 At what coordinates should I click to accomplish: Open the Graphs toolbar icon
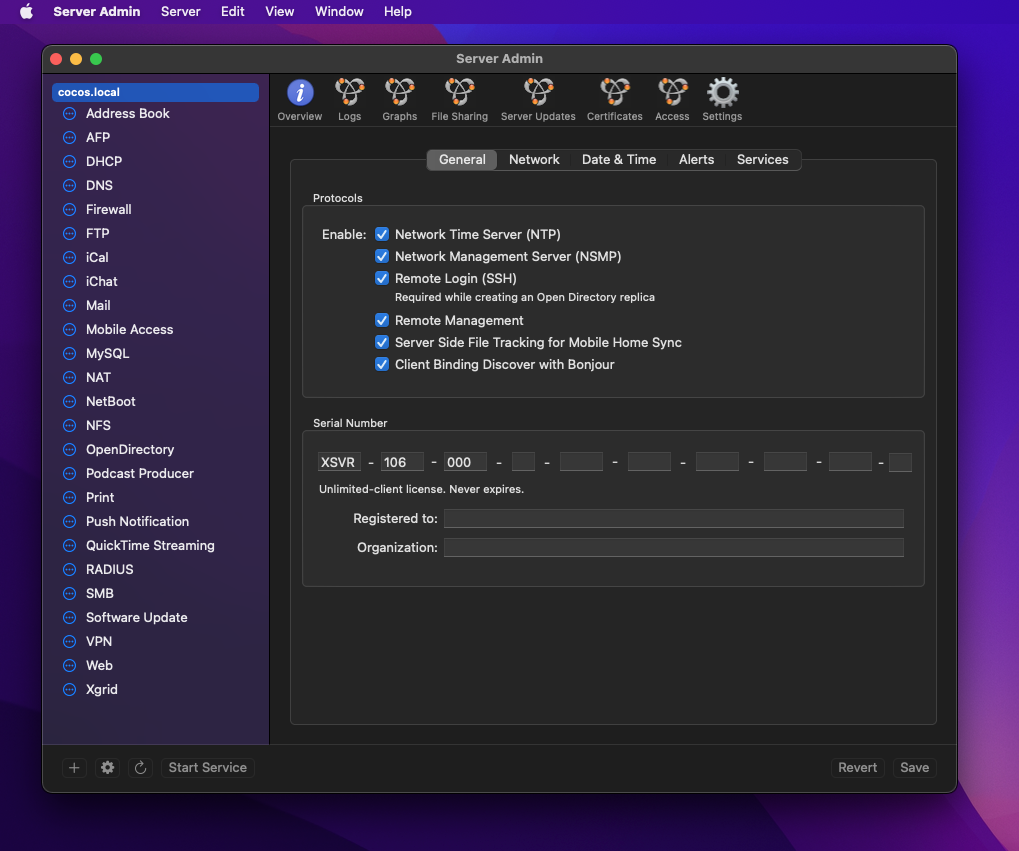[399, 100]
